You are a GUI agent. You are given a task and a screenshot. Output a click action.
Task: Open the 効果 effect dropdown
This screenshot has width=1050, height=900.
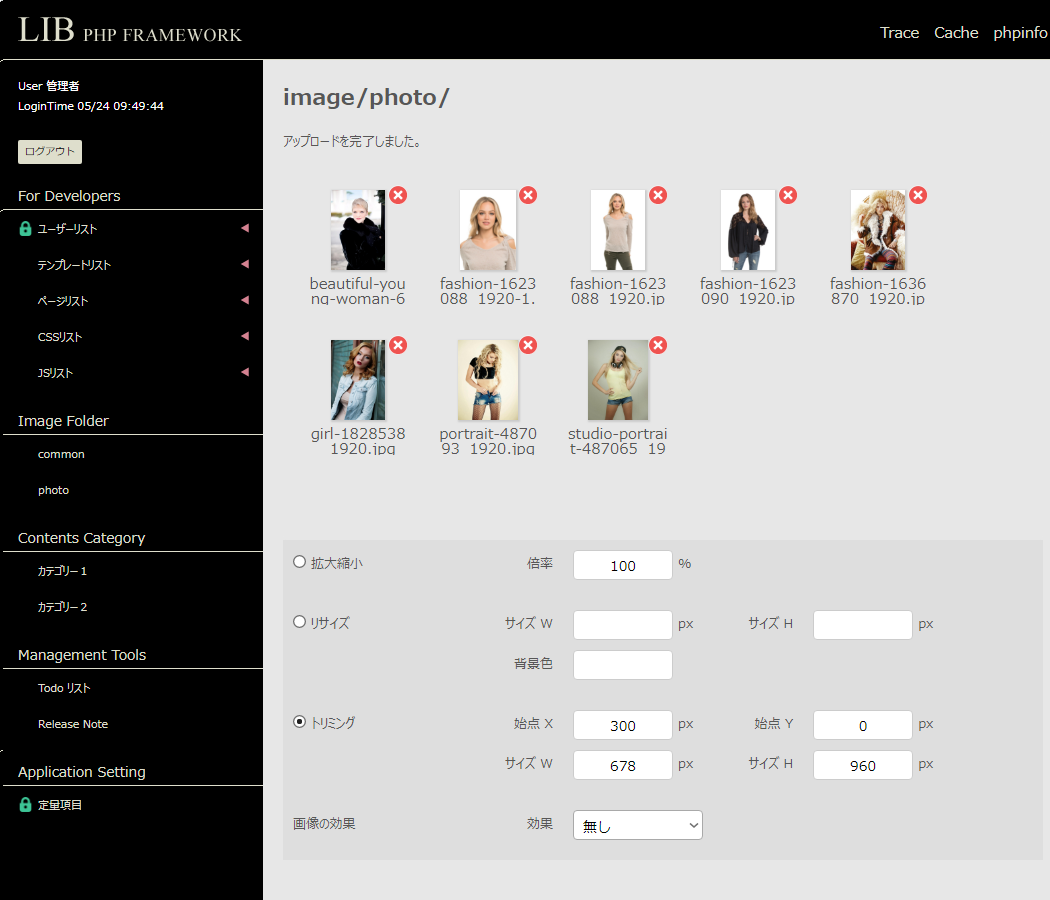point(637,825)
